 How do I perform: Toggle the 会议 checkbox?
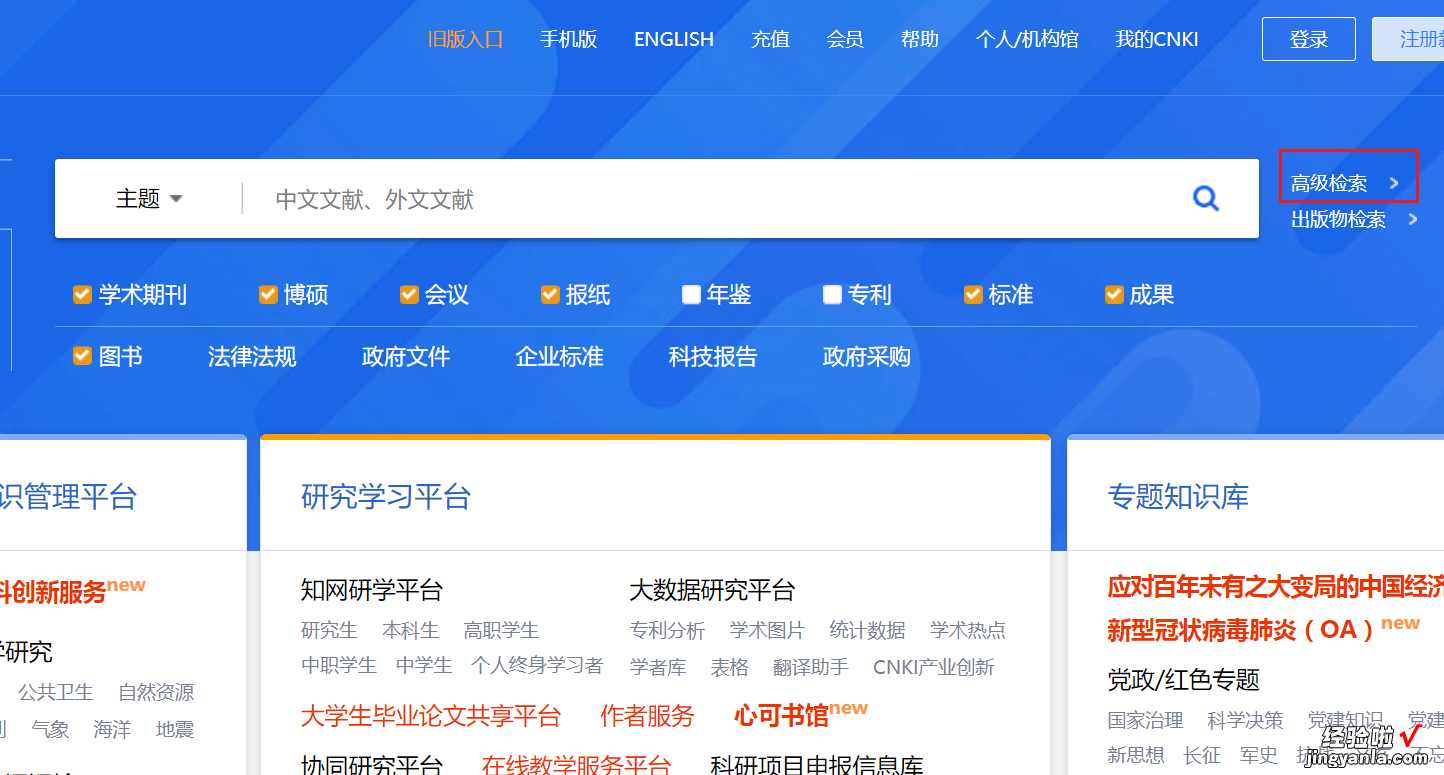(x=409, y=294)
